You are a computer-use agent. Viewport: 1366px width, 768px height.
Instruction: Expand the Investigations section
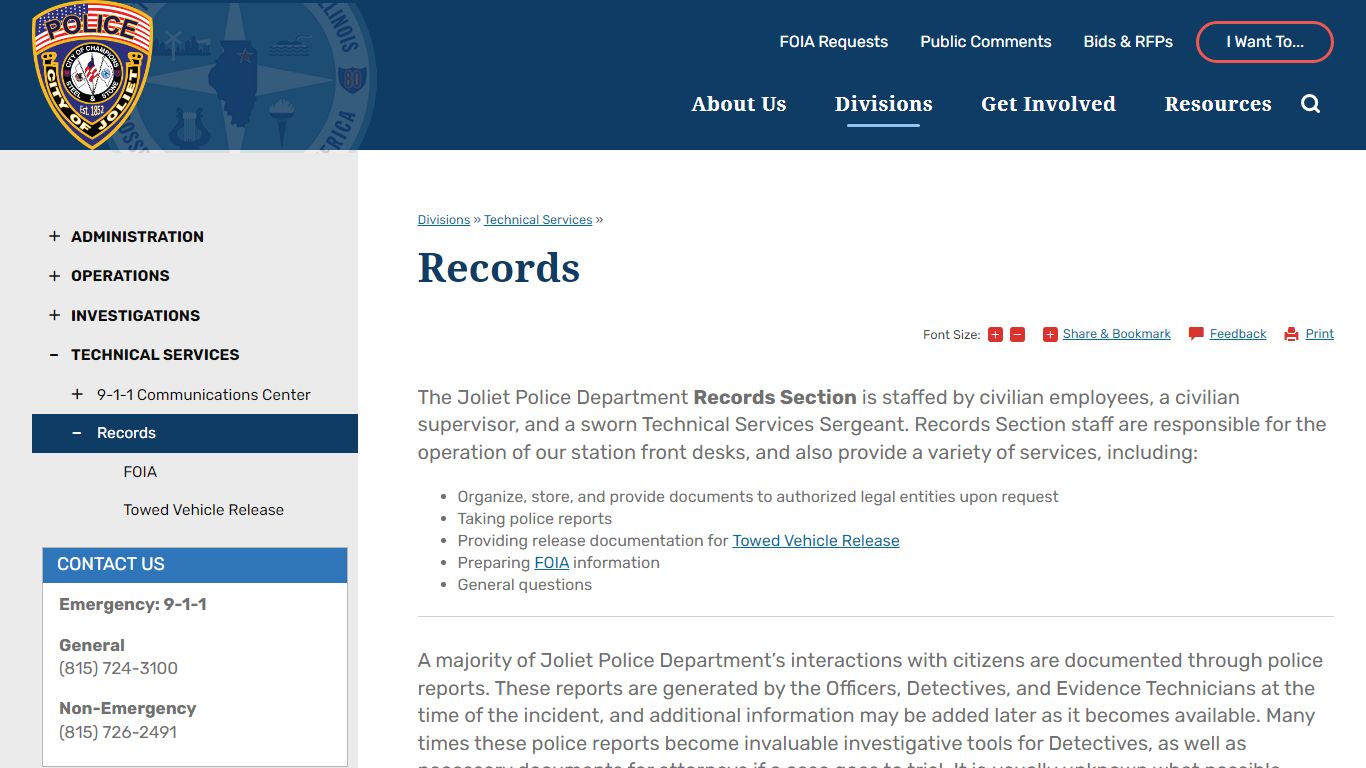tap(54, 316)
